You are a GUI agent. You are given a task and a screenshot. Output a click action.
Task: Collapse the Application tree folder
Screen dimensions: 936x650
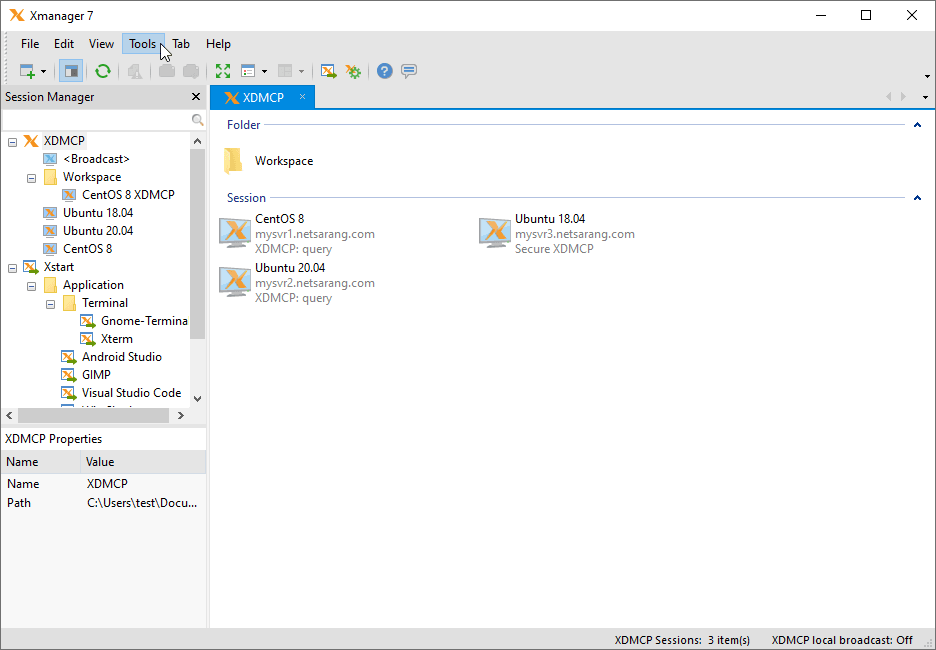coord(32,286)
